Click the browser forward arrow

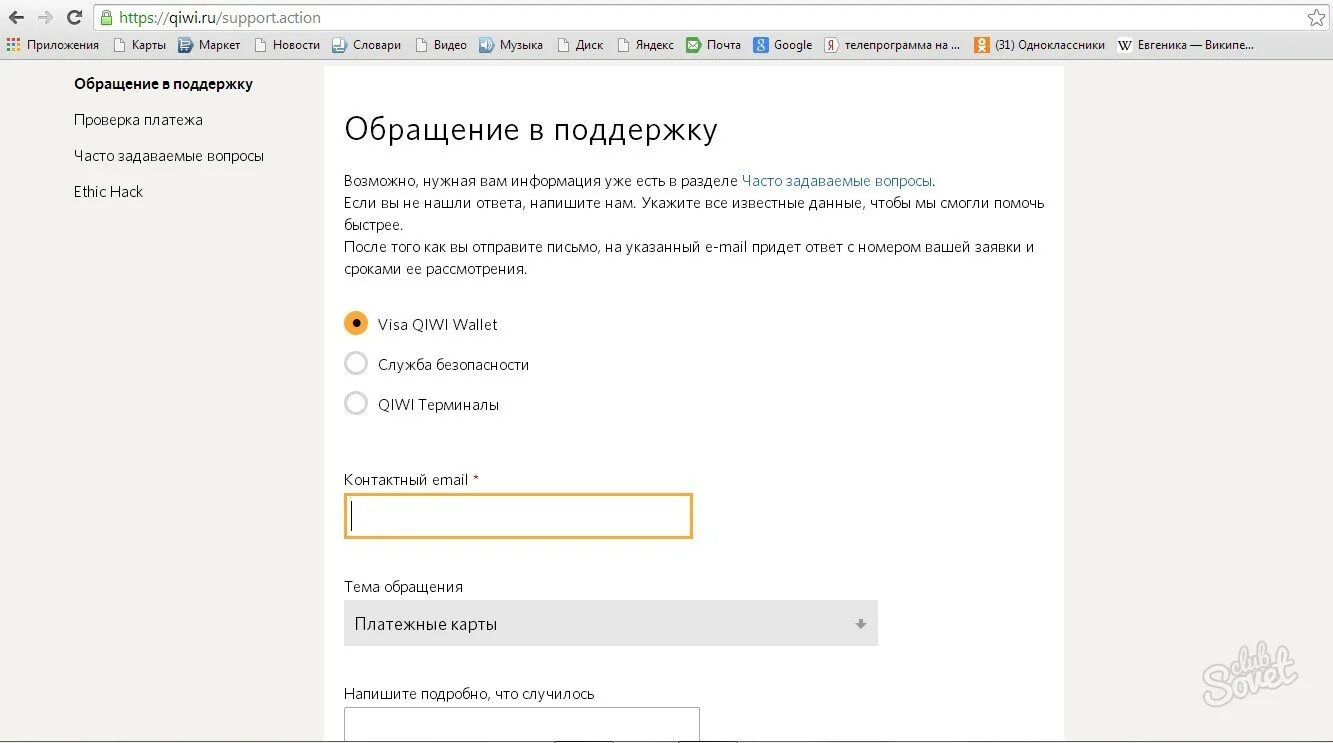click(45, 17)
